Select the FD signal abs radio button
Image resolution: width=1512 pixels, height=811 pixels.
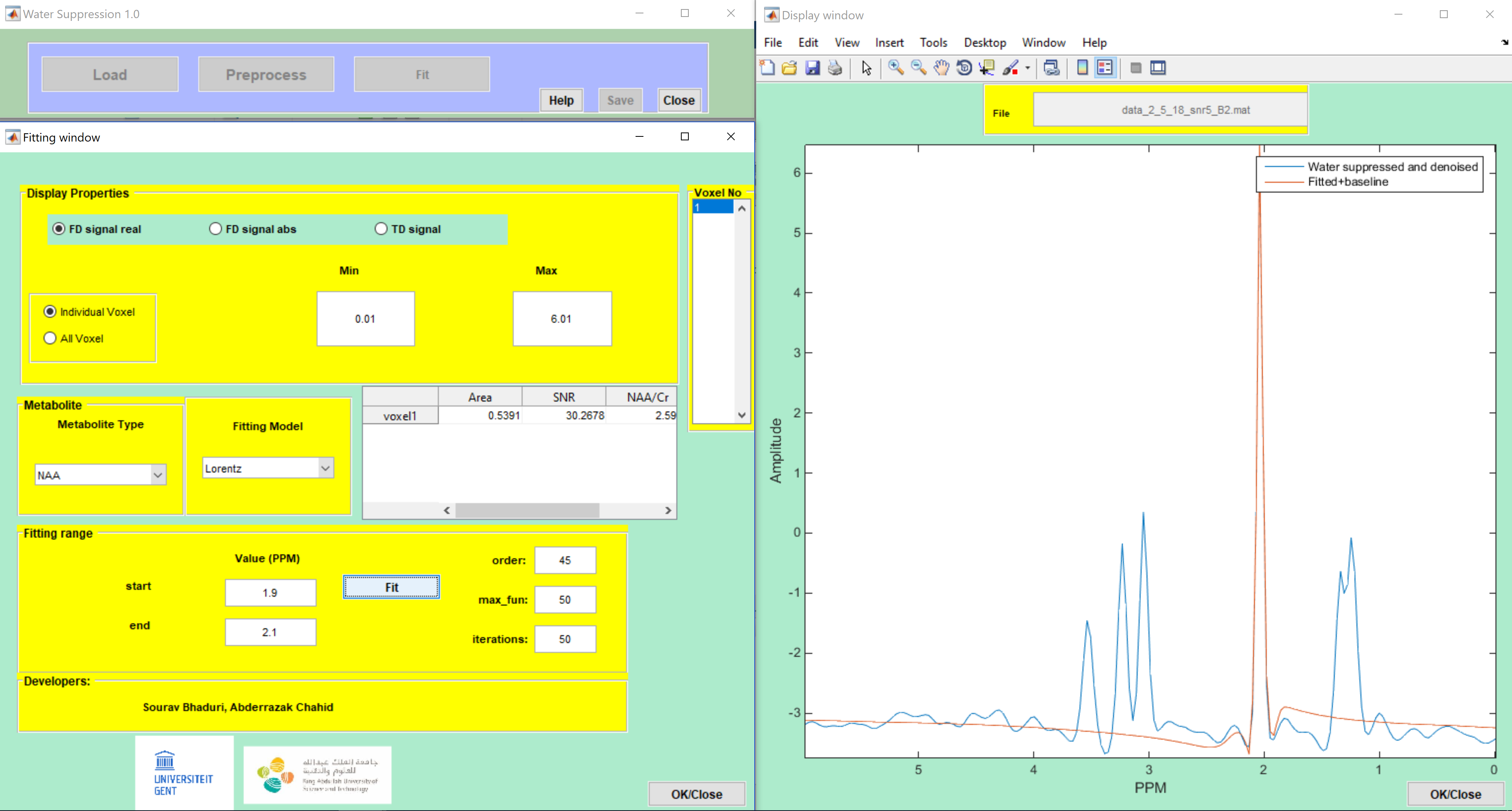click(x=215, y=229)
